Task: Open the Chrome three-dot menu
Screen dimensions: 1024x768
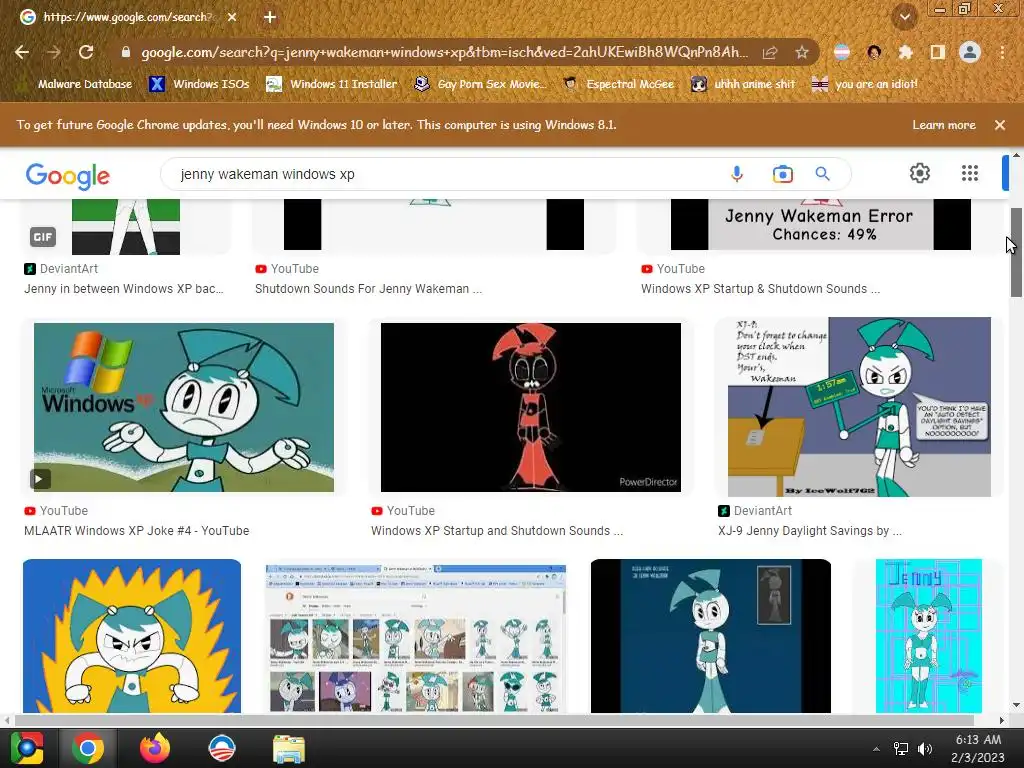Action: coord(1002,52)
